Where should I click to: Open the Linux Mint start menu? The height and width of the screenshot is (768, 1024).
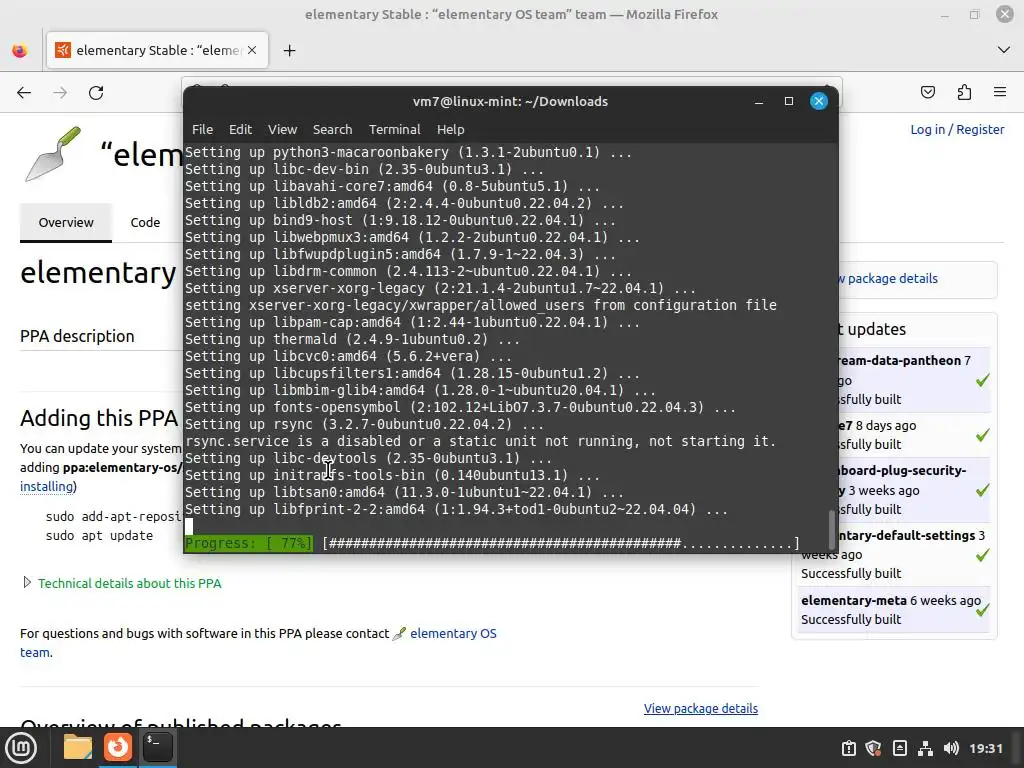coord(22,748)
